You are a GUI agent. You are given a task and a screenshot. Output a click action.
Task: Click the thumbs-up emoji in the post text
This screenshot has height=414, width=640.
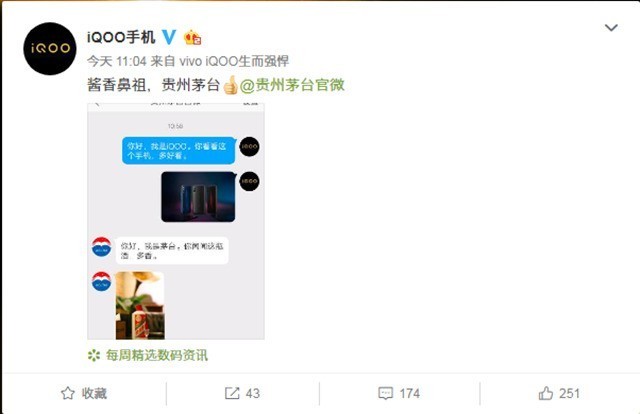click(231, 85)
